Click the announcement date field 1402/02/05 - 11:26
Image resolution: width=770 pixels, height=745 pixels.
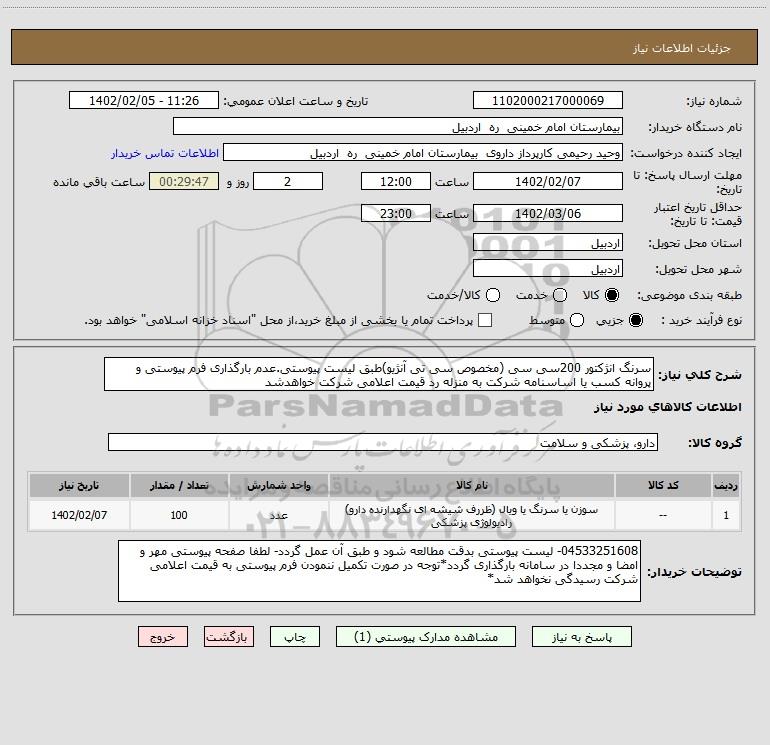[144, 101]
